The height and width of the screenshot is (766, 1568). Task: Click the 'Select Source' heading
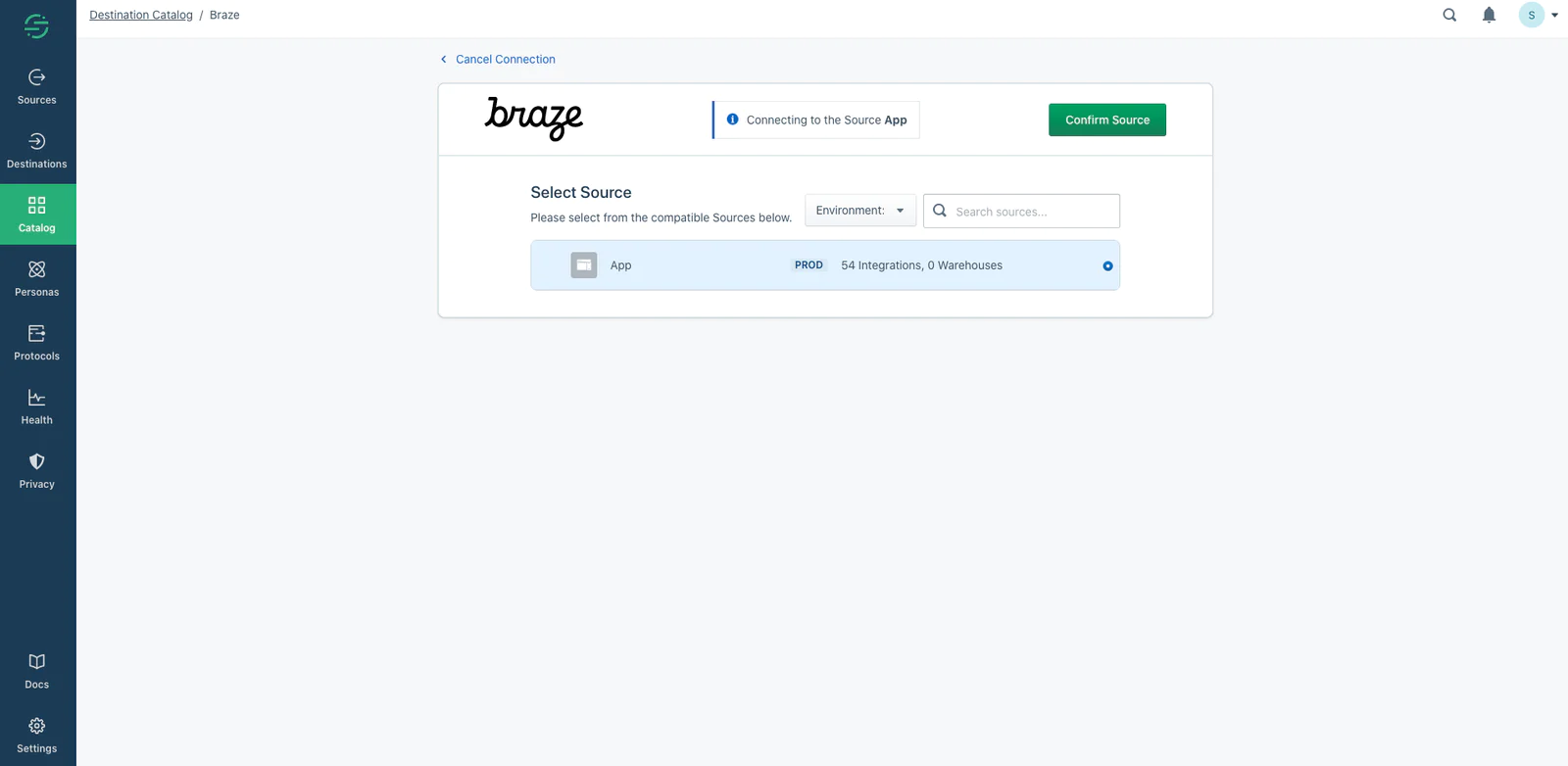(581, 193)
